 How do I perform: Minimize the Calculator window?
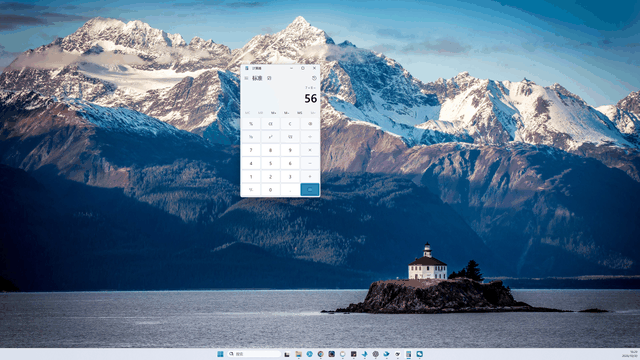[291, 68]
